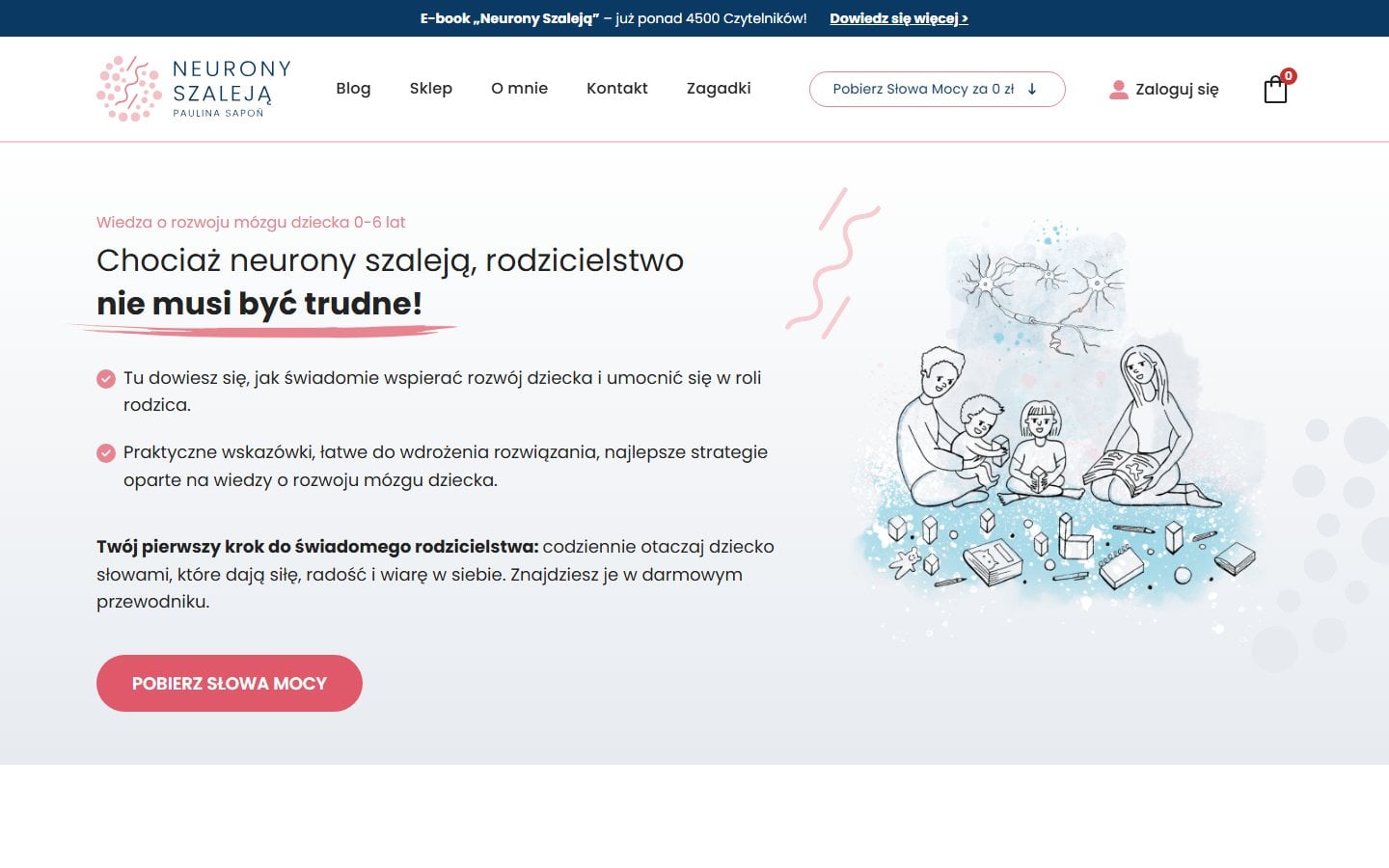Click the Neurony Szaleją neuron logo
The height and width of the screenshot is (868, 1389).
(128, 88)
